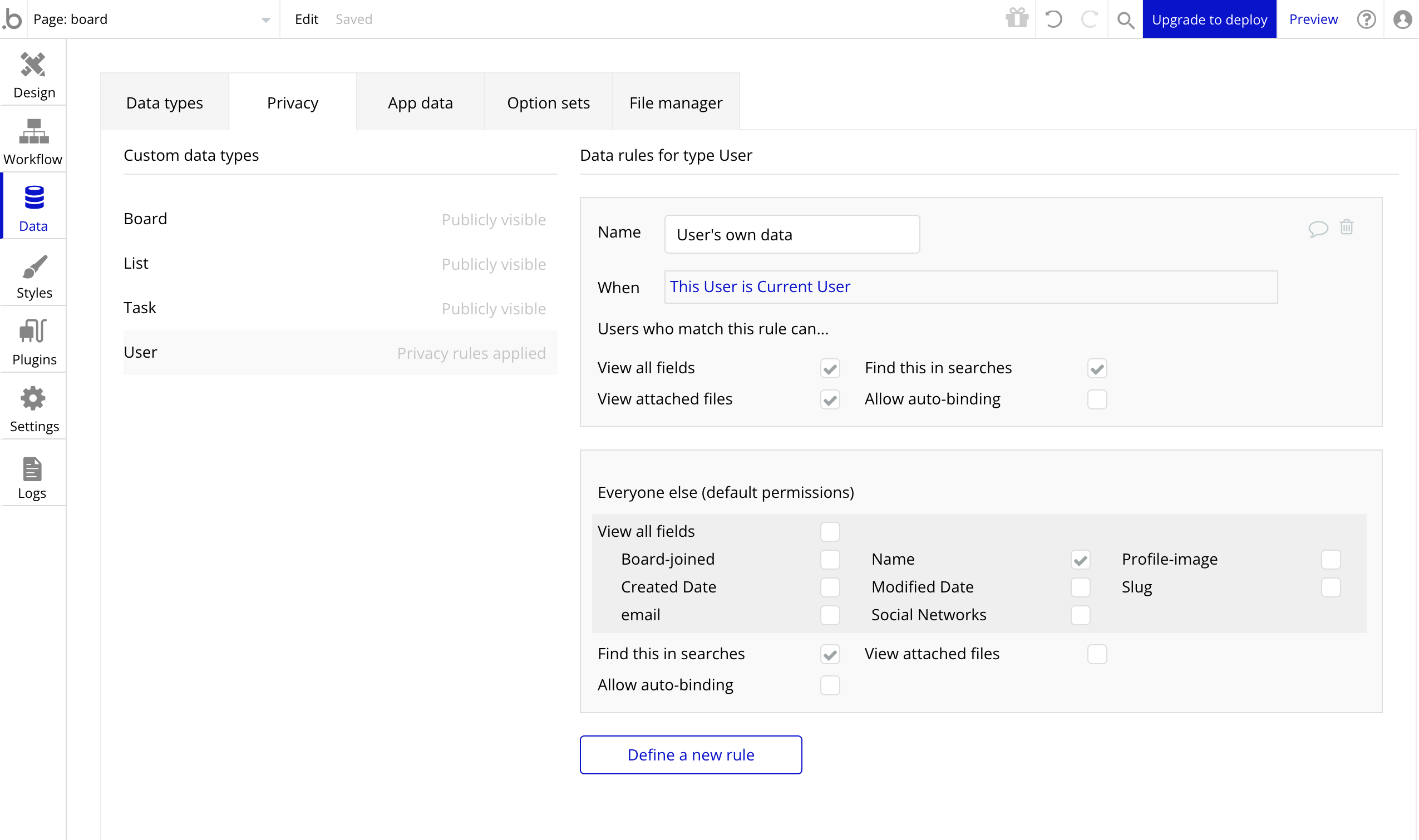
Task: Switch to the Data types tab
Action: 164,103
